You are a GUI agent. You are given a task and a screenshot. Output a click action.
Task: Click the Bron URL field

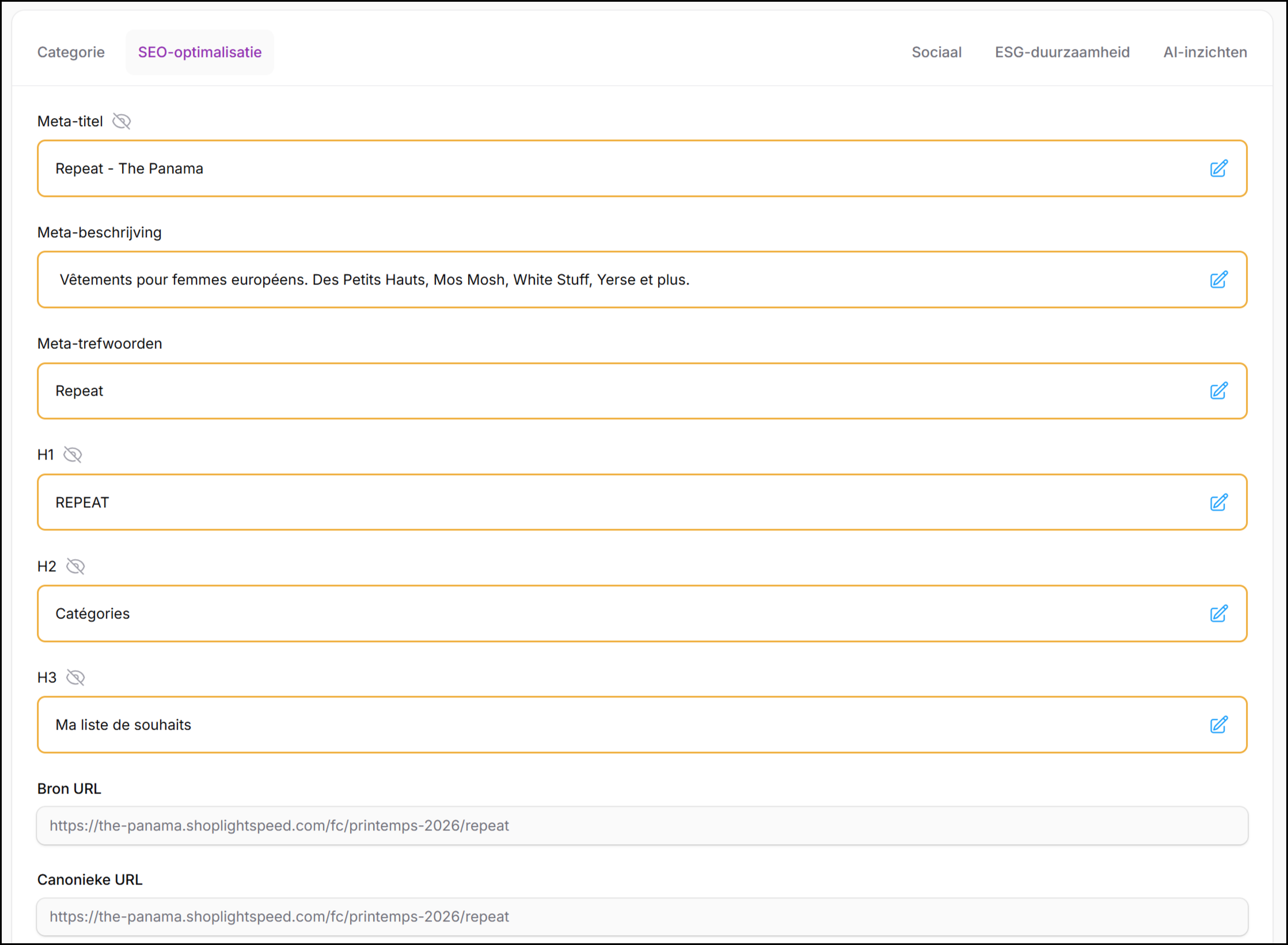click(642, 826)
